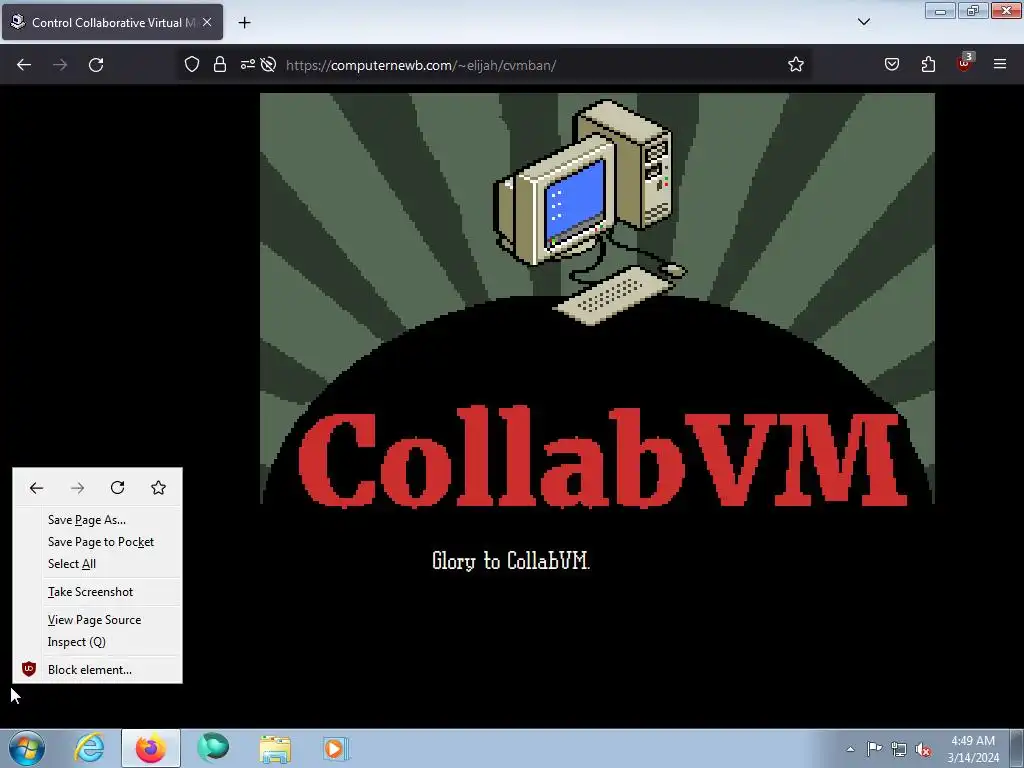The height and width of the screenshot is (768, 1024).
Task: Go back using the toolbar back arrow
Action: coord(24,65)
